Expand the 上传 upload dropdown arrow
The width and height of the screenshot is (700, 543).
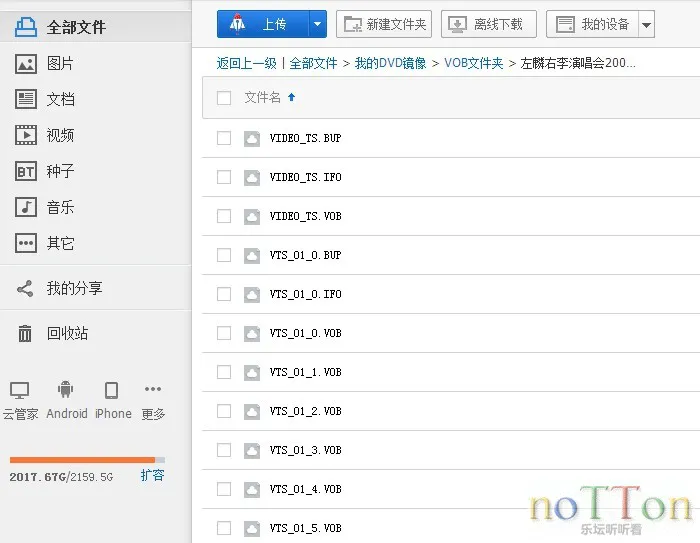(x=318, y=24)
